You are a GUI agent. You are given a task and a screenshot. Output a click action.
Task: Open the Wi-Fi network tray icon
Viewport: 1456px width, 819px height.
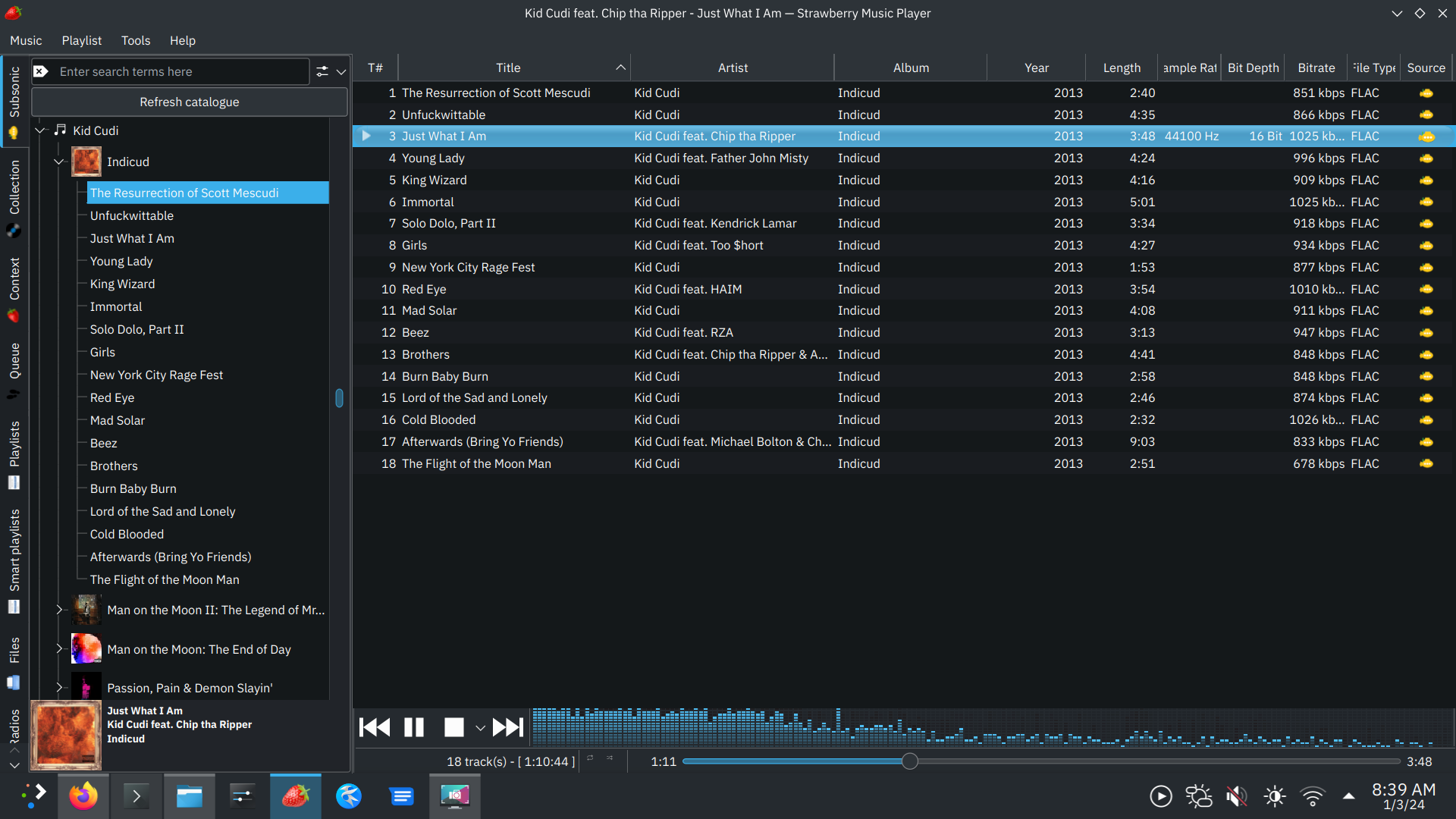(1312, 796)
